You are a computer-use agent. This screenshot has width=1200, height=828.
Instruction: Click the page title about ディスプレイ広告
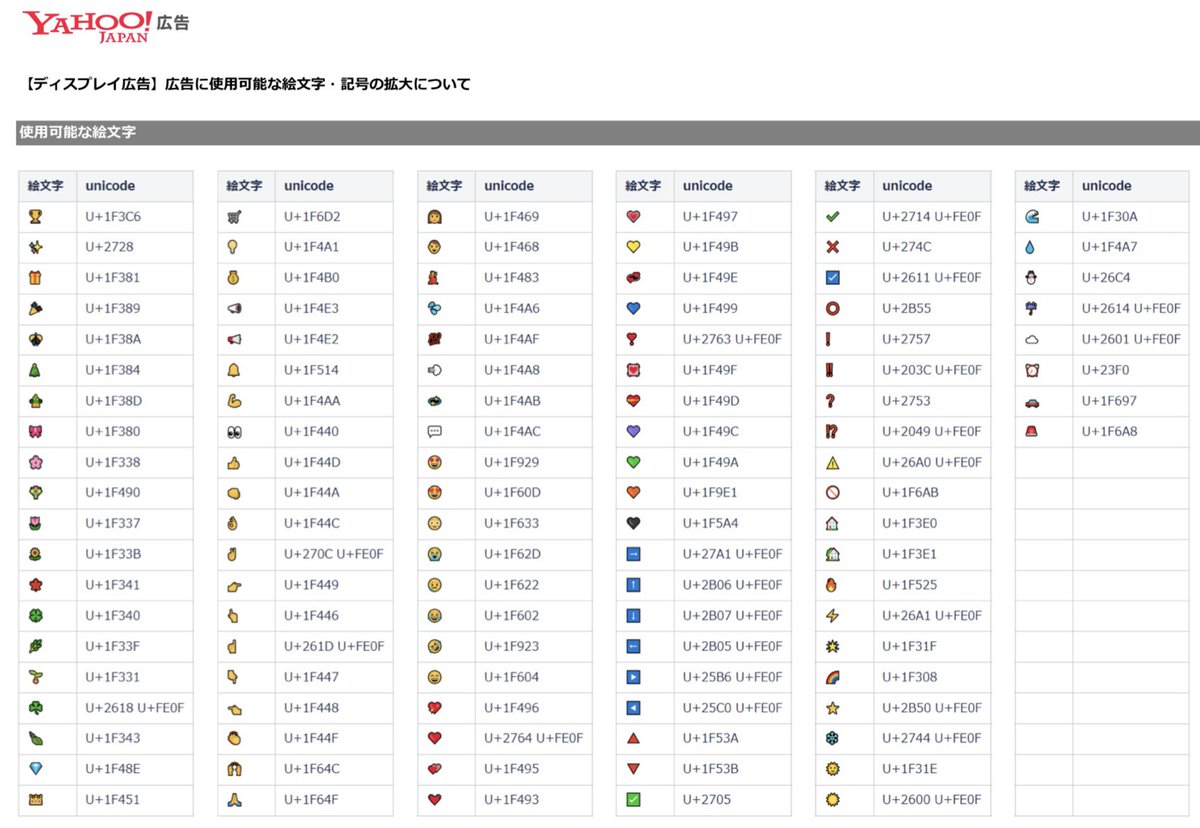[247, 84]
